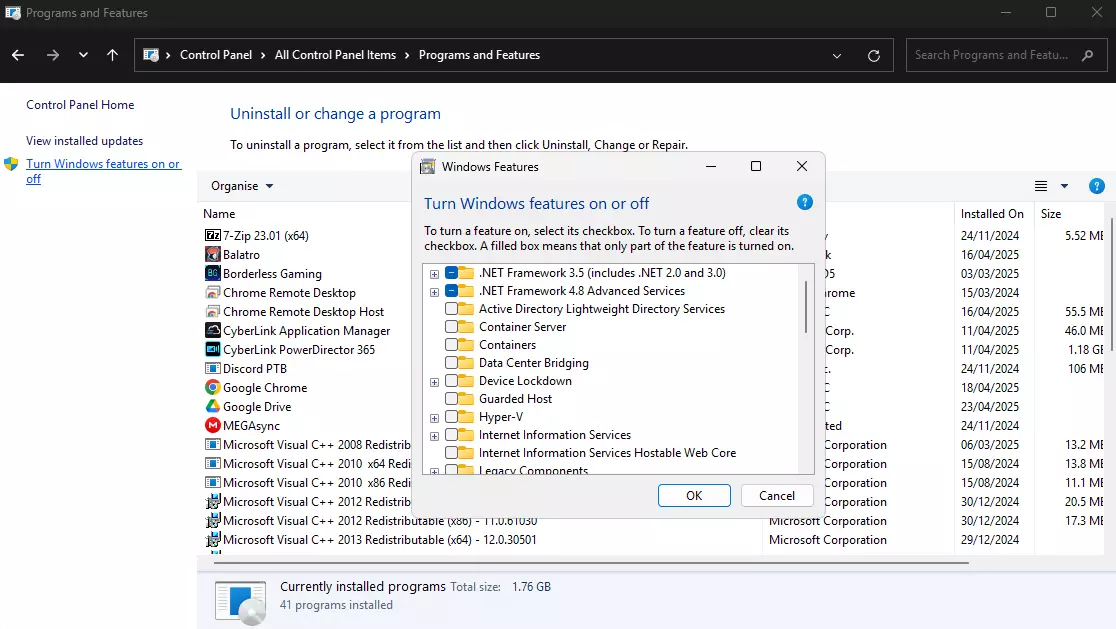
Task: Toggle the .NET Framework 4.8 Advanced Services checkbox
Action: tap(451, 291)
